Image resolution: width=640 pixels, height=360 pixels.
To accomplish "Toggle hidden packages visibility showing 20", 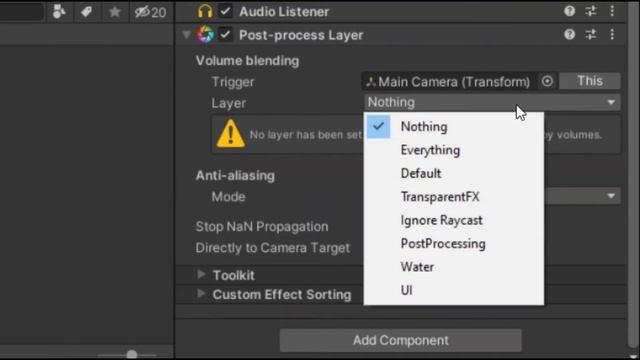I will [x=150, y=12].
